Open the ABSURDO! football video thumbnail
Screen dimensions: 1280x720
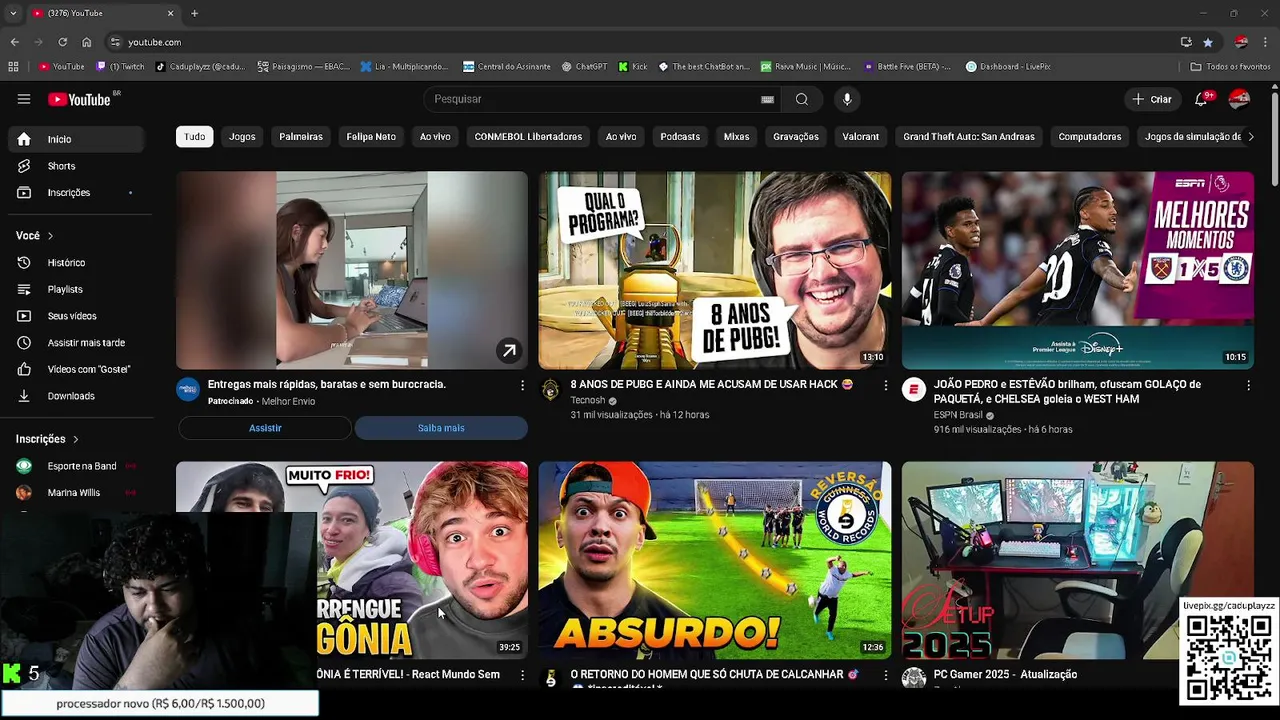pos(715,560)
